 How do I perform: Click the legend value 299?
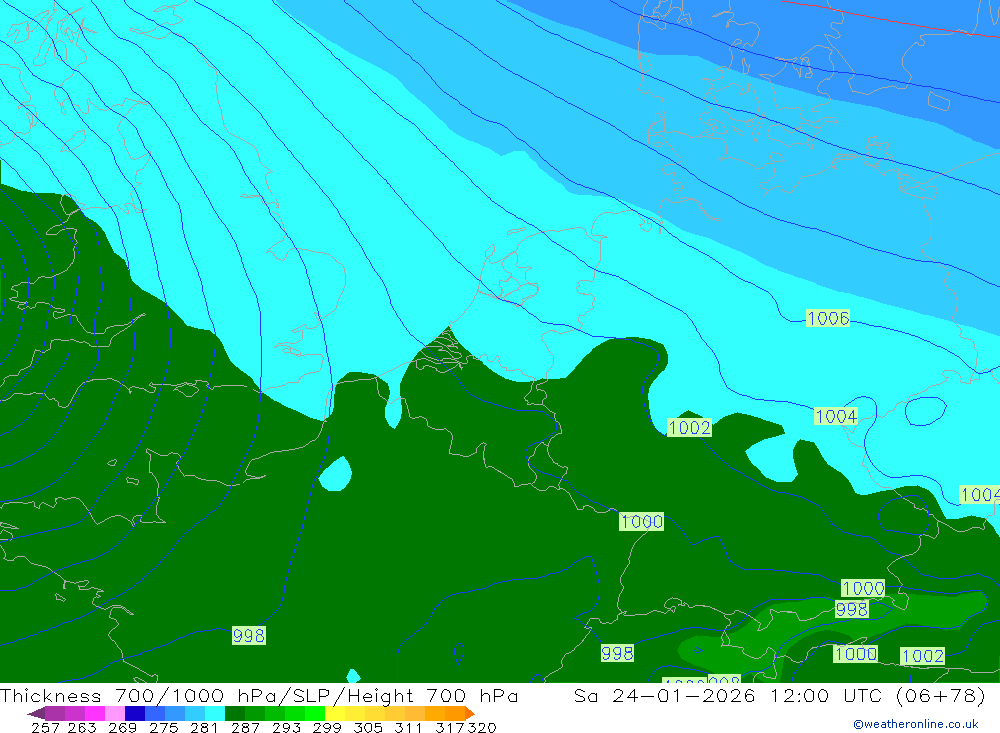(x=327, y=728)
